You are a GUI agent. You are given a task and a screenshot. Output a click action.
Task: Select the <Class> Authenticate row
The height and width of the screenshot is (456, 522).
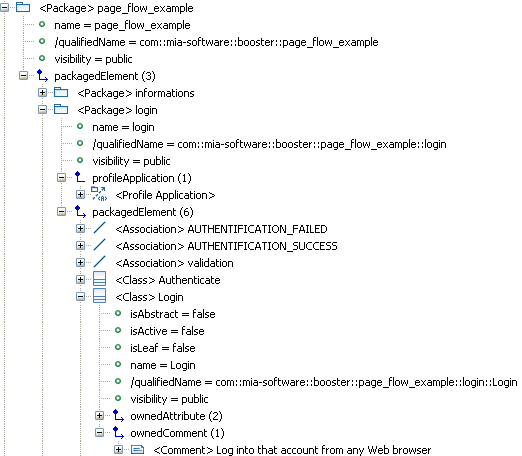[168, 280]
